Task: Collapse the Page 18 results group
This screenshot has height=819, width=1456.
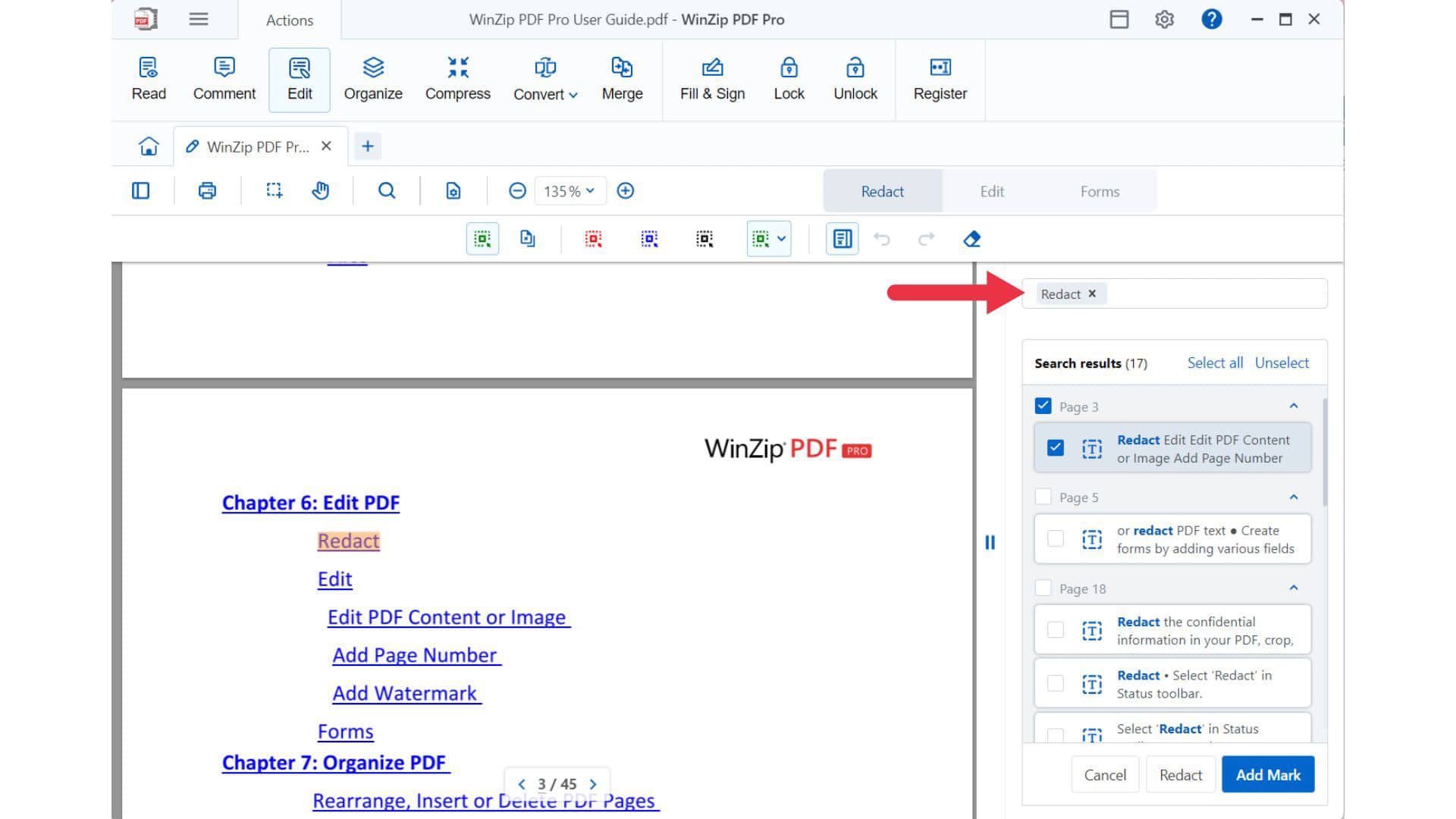Action: (x=1294, y=588)
